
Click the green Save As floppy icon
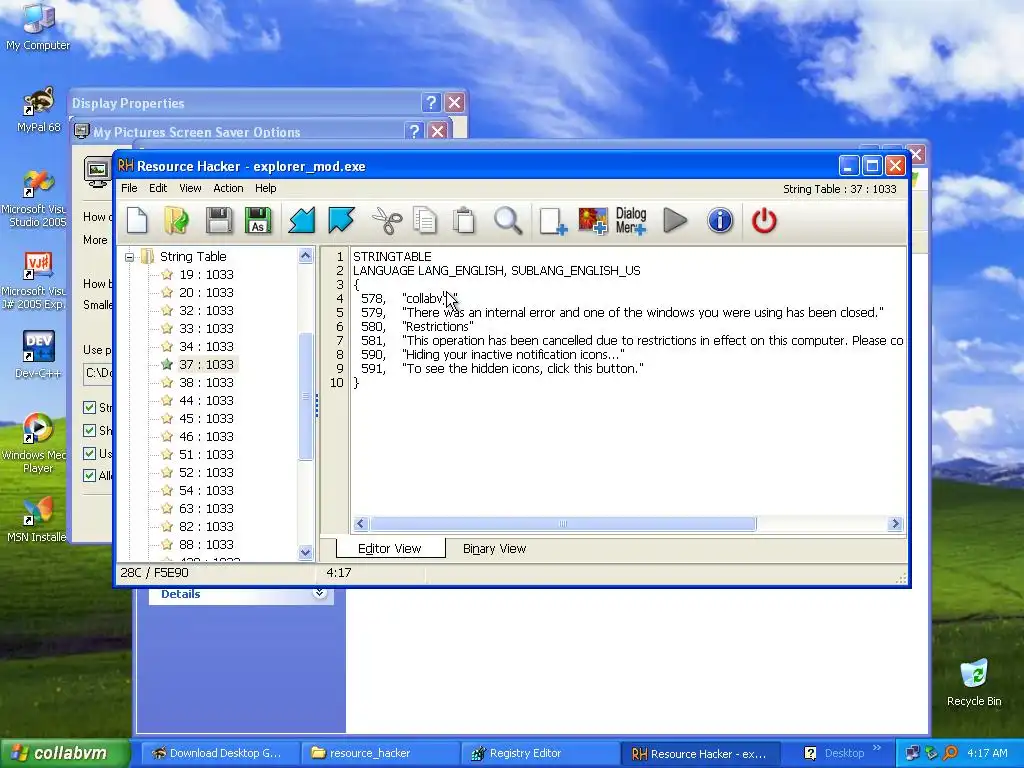tap(258, 220)
